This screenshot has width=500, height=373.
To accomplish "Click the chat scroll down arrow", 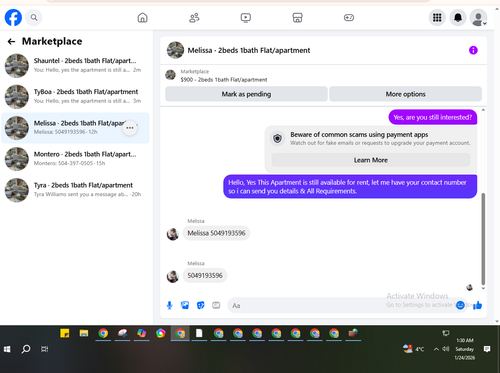I will [483, 288].
